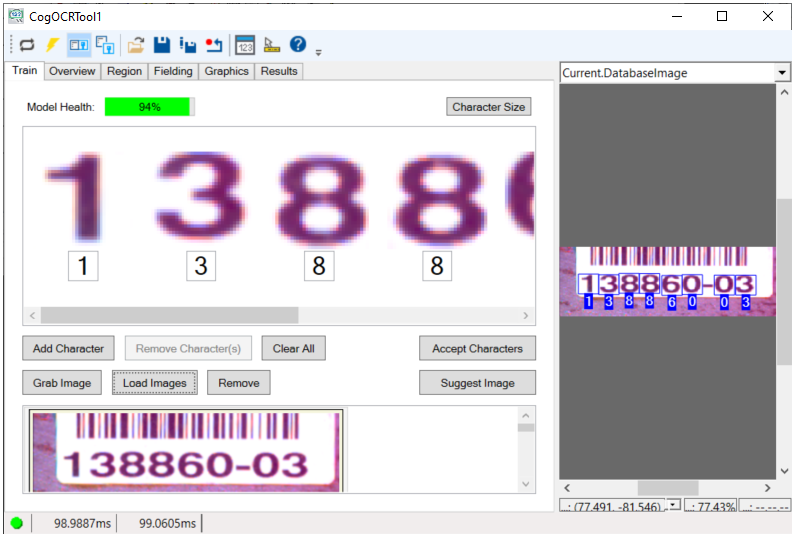Click up arrow of image display scrollbar
Screen dimensions: 795x536
point(784,92)
